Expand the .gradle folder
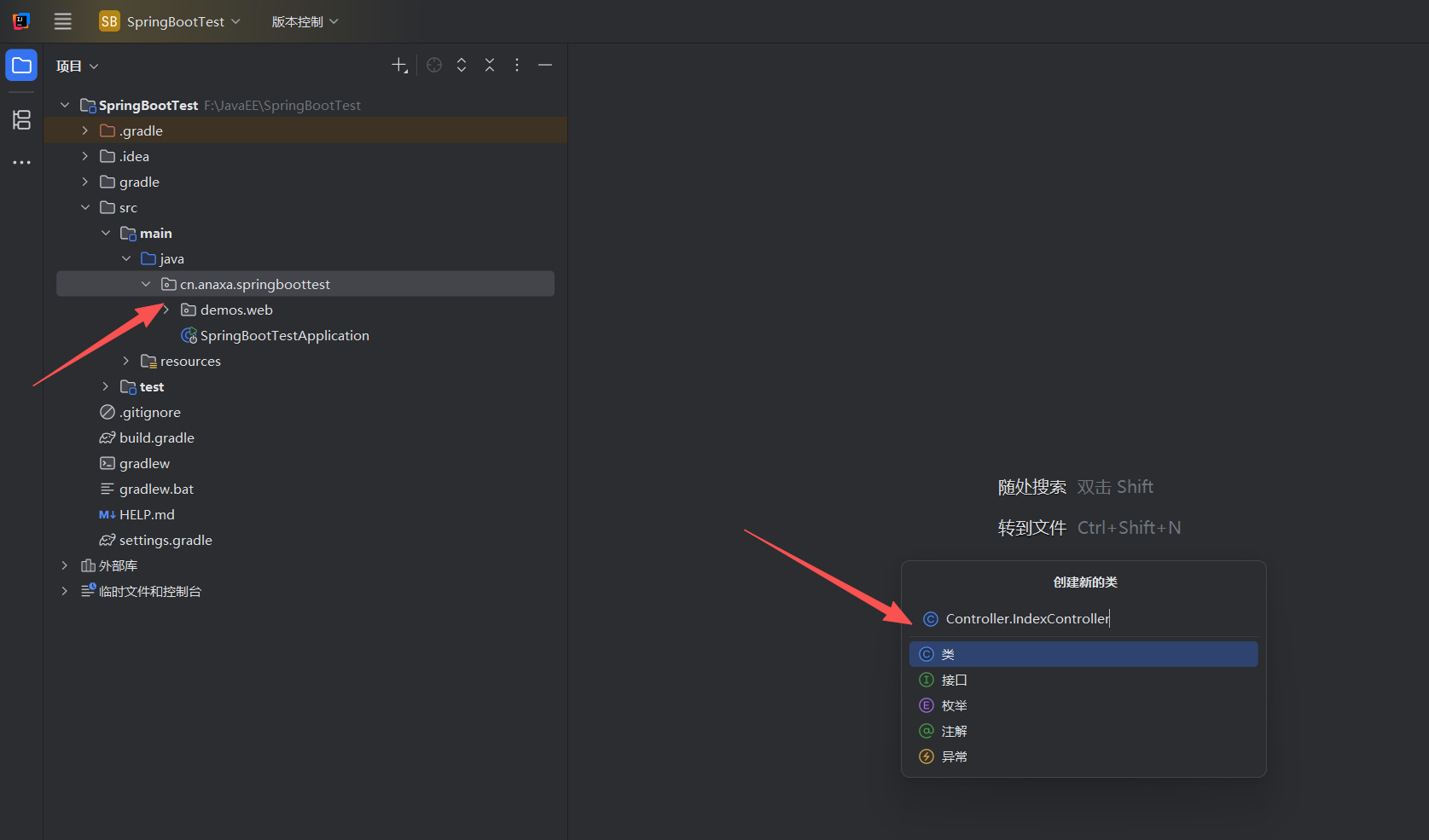The image size is (1429, 840). pyautogui.click(x=85, y=130)
